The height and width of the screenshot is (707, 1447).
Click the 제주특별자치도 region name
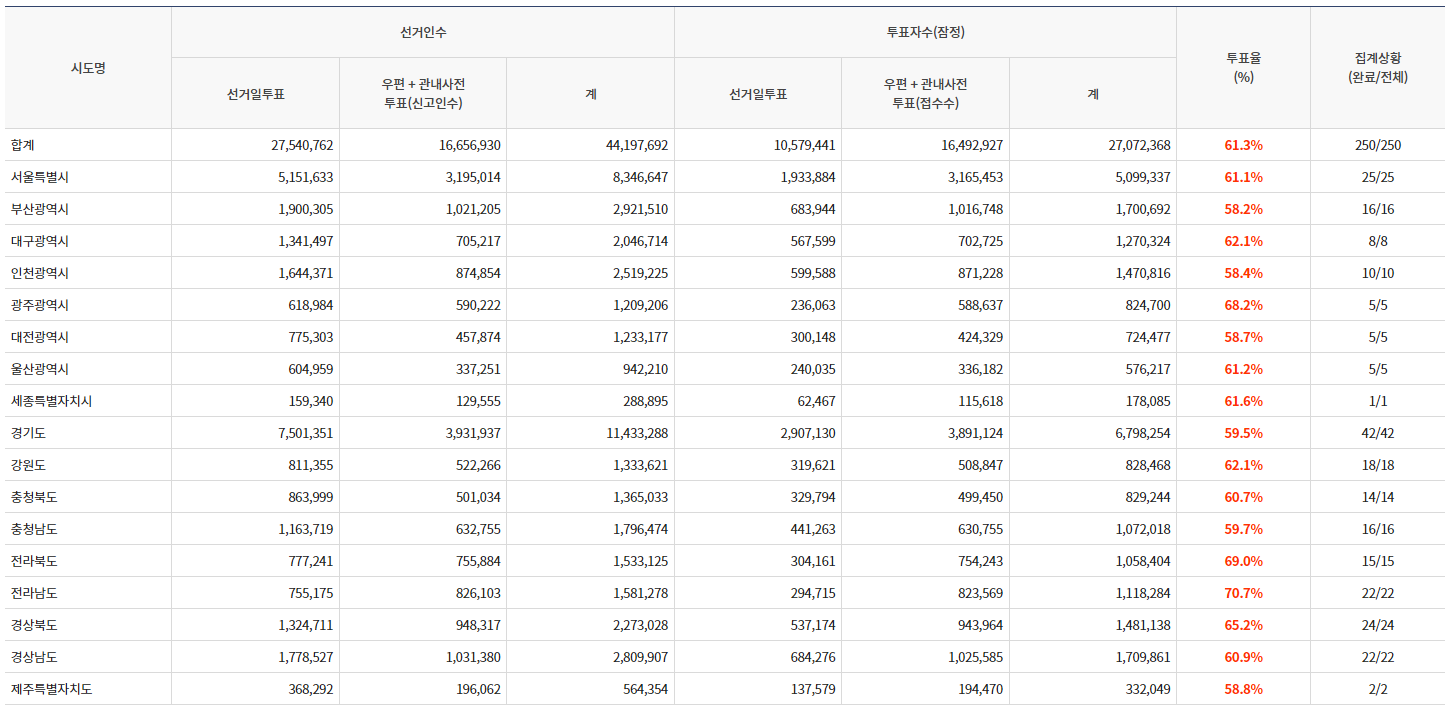[x=52, y=689]
